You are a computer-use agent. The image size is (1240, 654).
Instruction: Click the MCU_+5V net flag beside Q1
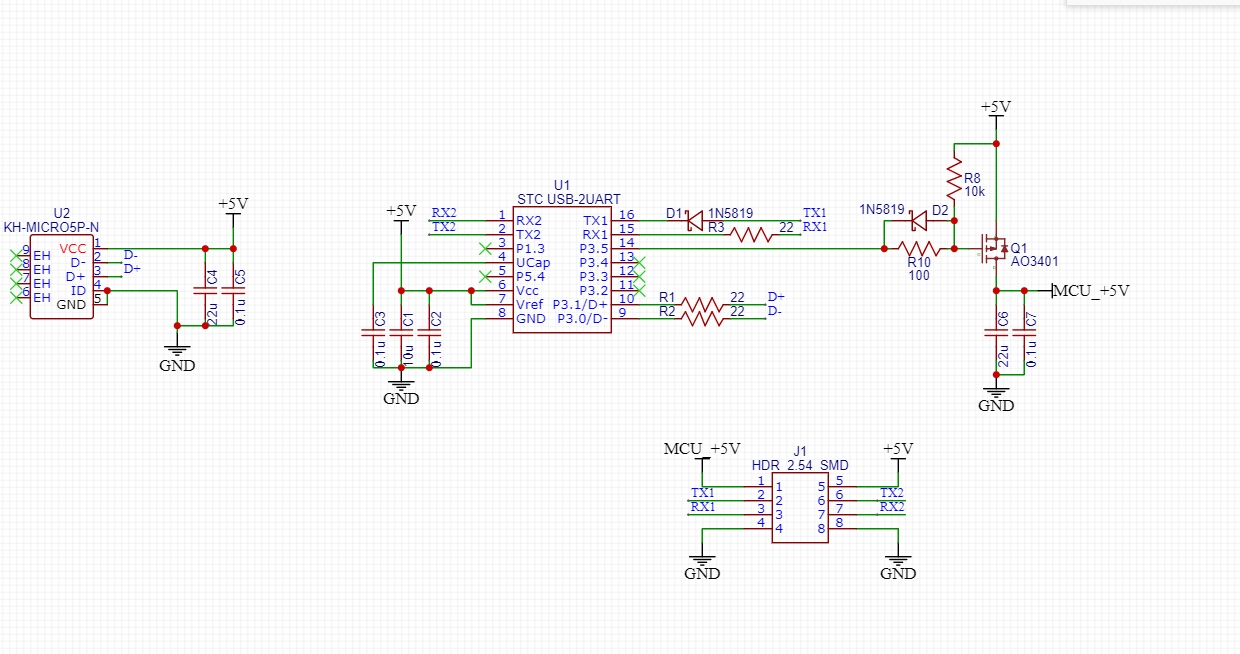tap(1091, 291)
